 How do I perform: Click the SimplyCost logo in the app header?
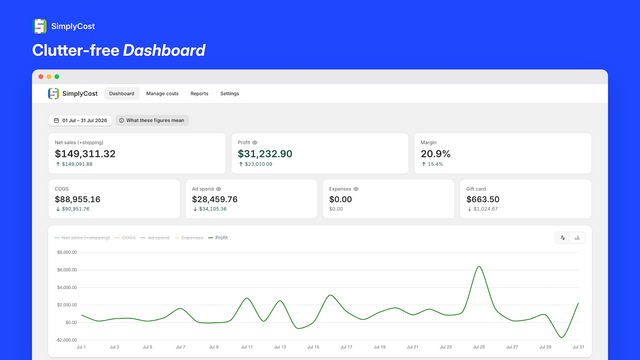tap(53, 93)
